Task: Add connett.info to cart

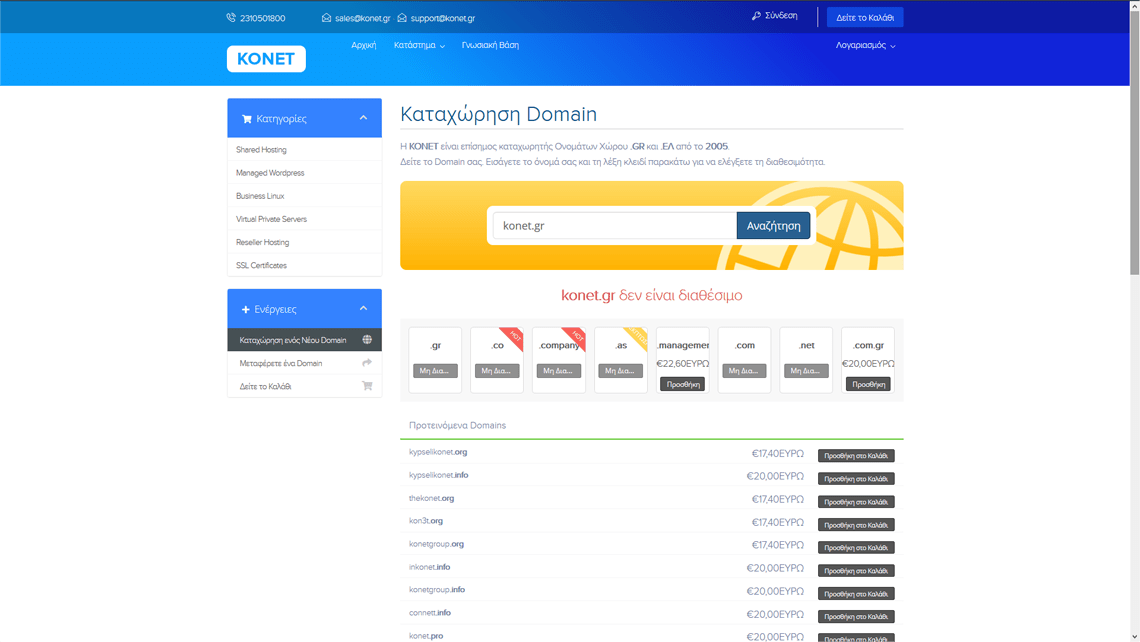Action: point(856,617)
